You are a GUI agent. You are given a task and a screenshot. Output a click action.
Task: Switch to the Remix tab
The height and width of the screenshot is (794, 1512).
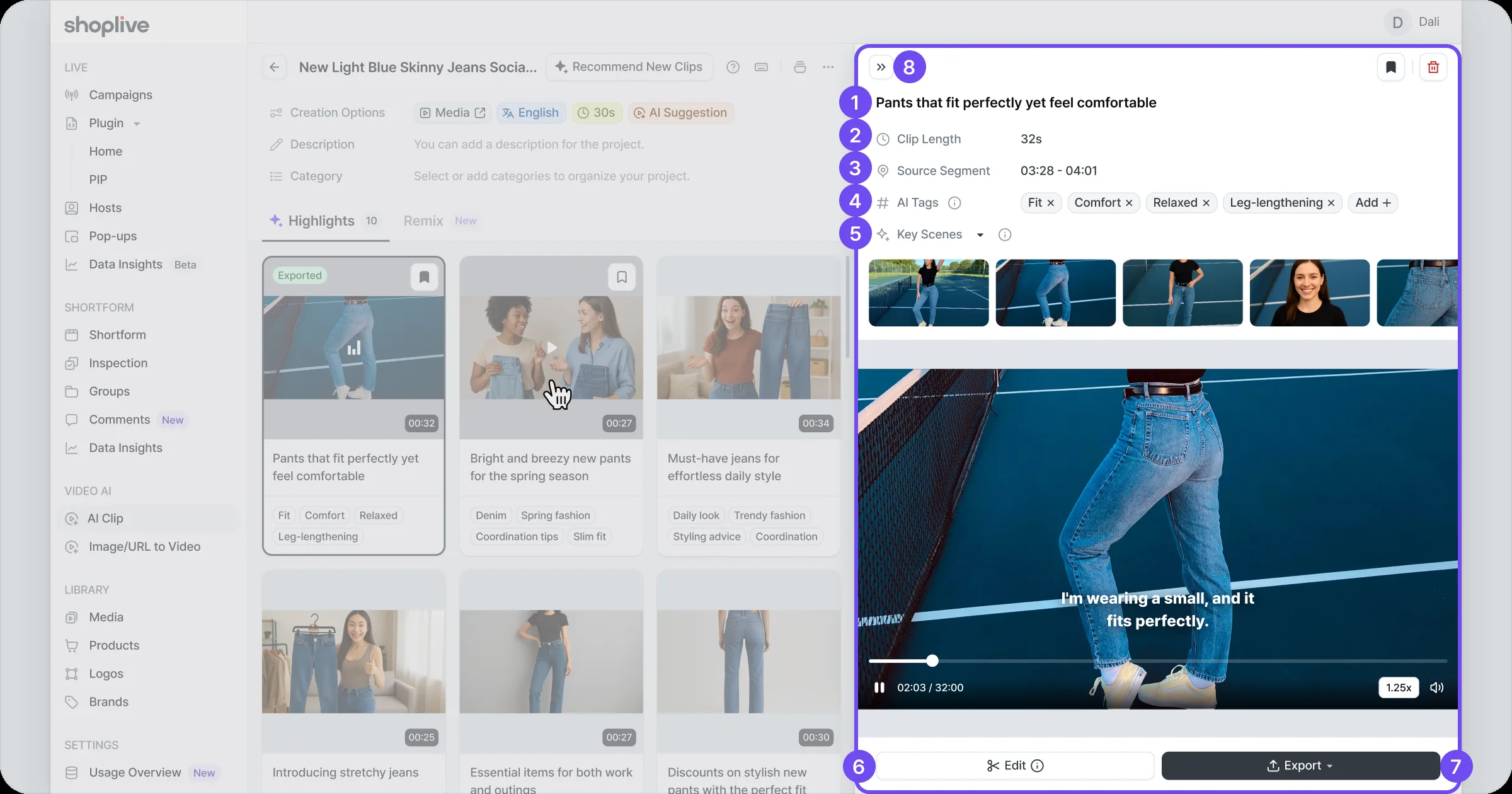[423, 221]
